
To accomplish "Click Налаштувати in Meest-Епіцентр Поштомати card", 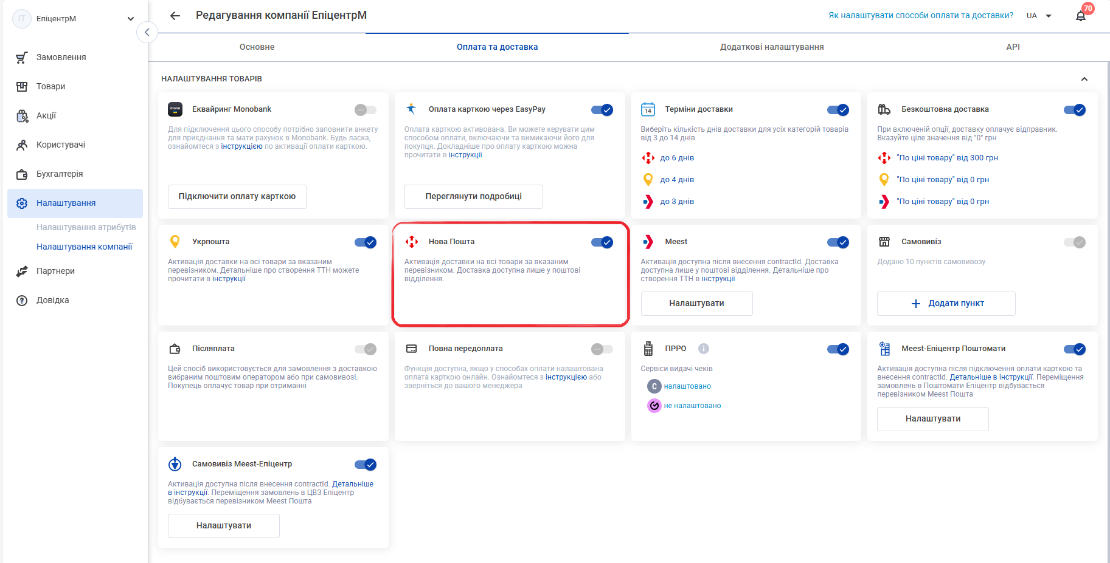I will (x=933, y=419).
